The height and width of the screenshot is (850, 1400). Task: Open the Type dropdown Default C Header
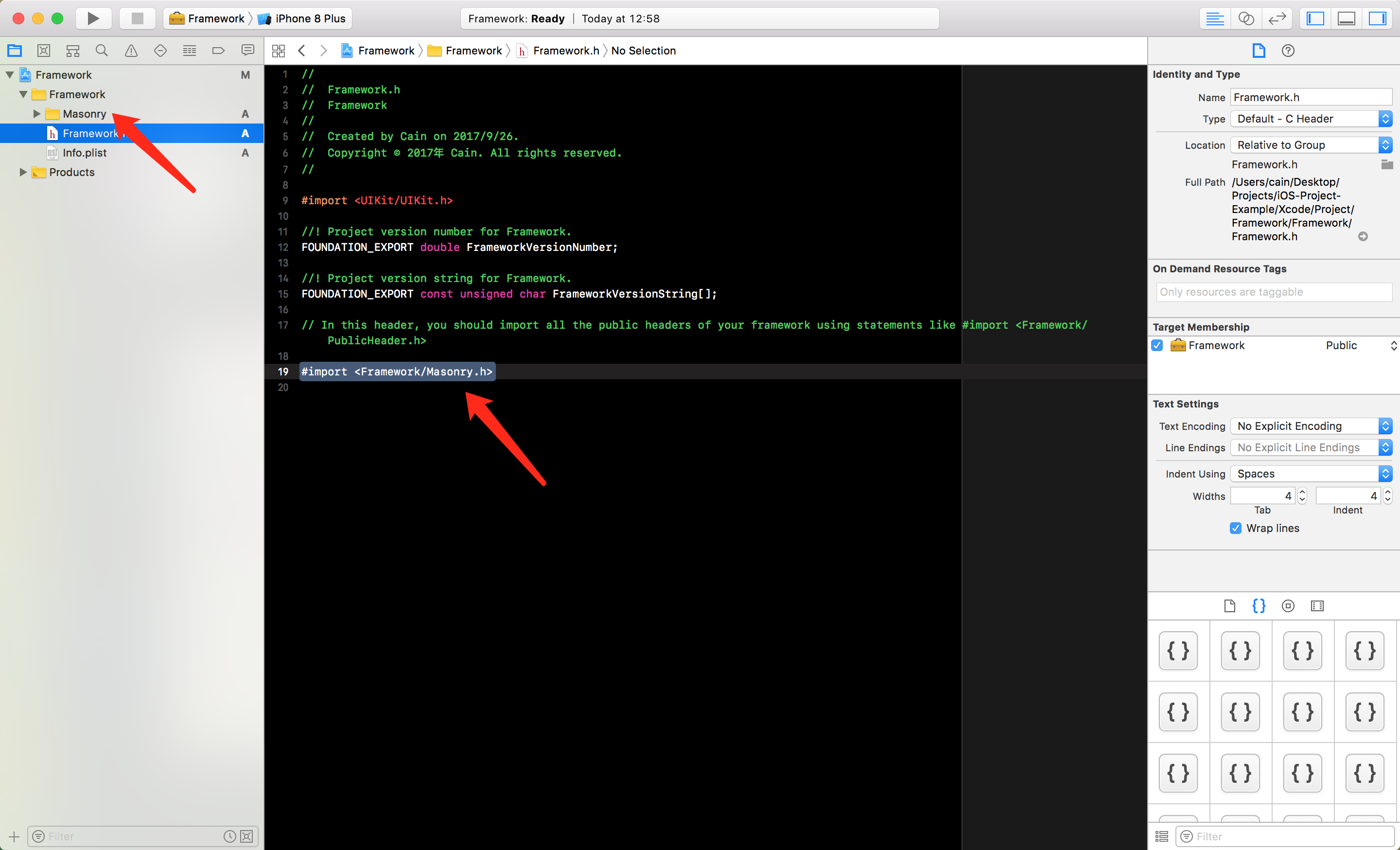[x=1311, y=119]
